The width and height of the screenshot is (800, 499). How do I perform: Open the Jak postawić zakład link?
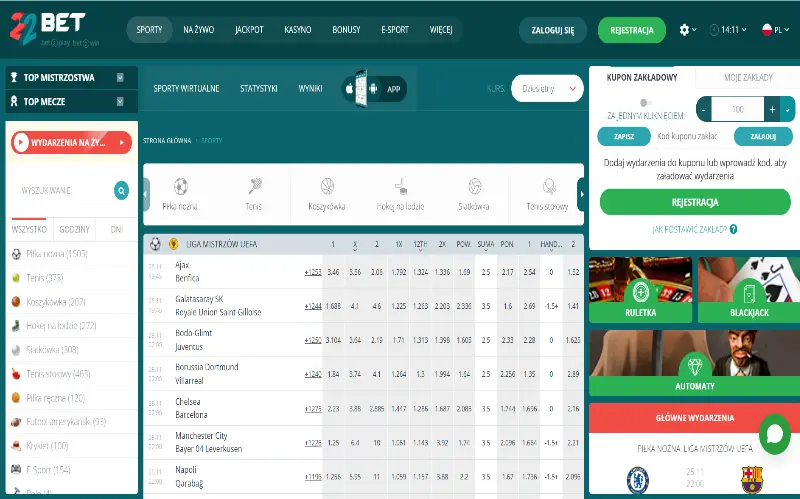(690, 229)
